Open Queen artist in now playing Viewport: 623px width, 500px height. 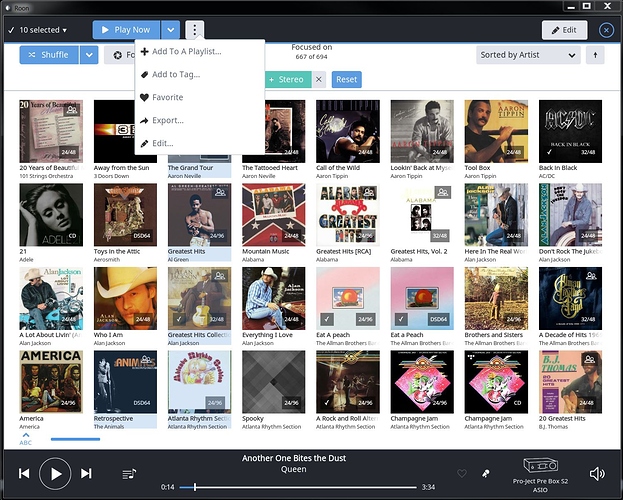click(294, 469)
